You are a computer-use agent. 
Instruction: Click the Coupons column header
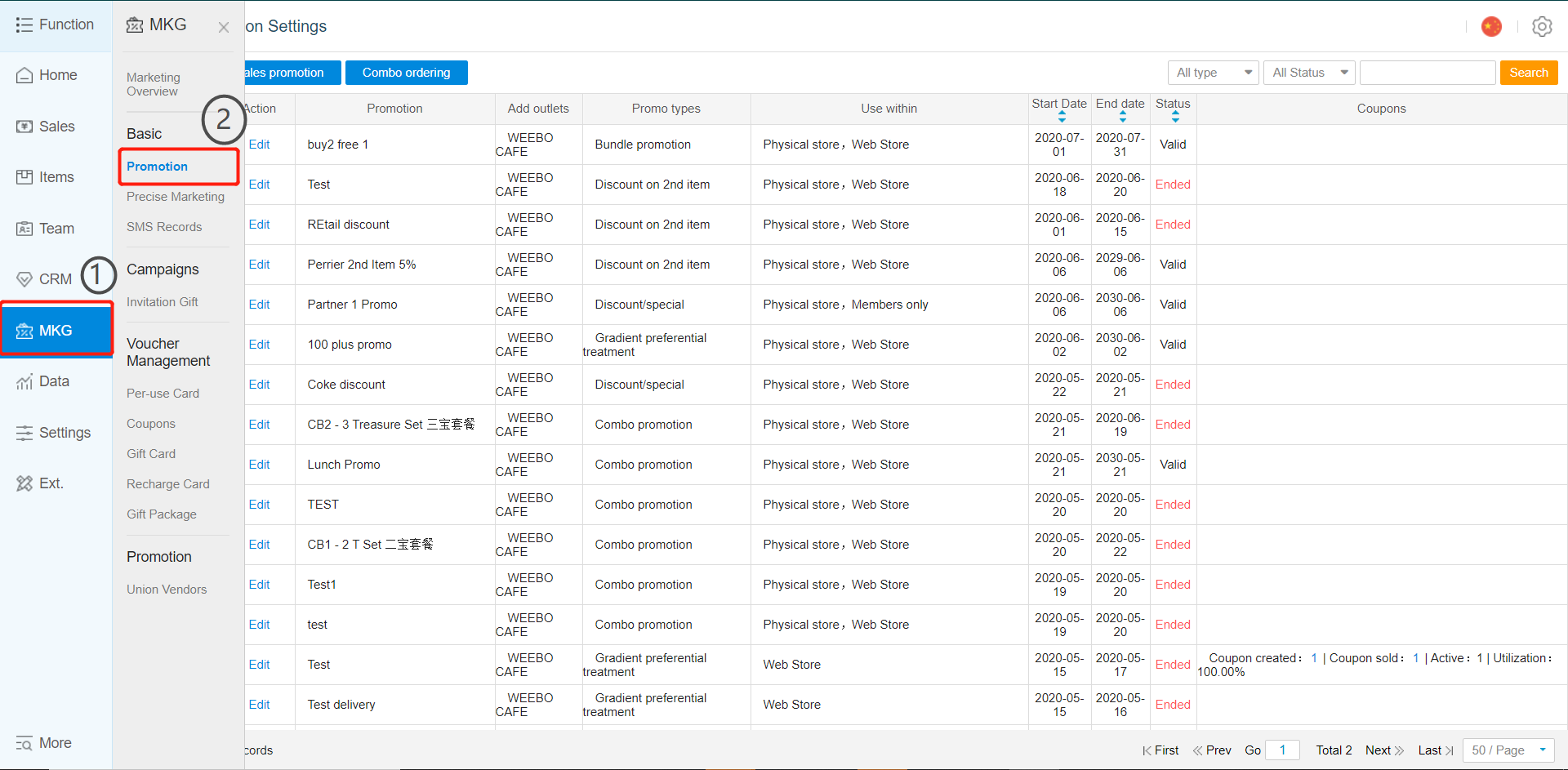(1381, 109)
